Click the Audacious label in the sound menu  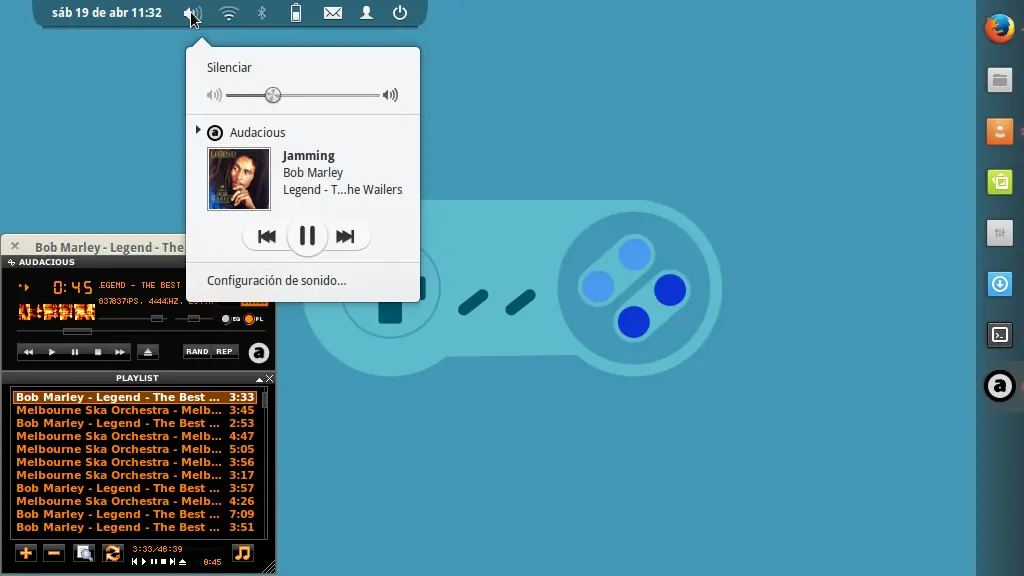pyautogui.click(x=257, y=133)
